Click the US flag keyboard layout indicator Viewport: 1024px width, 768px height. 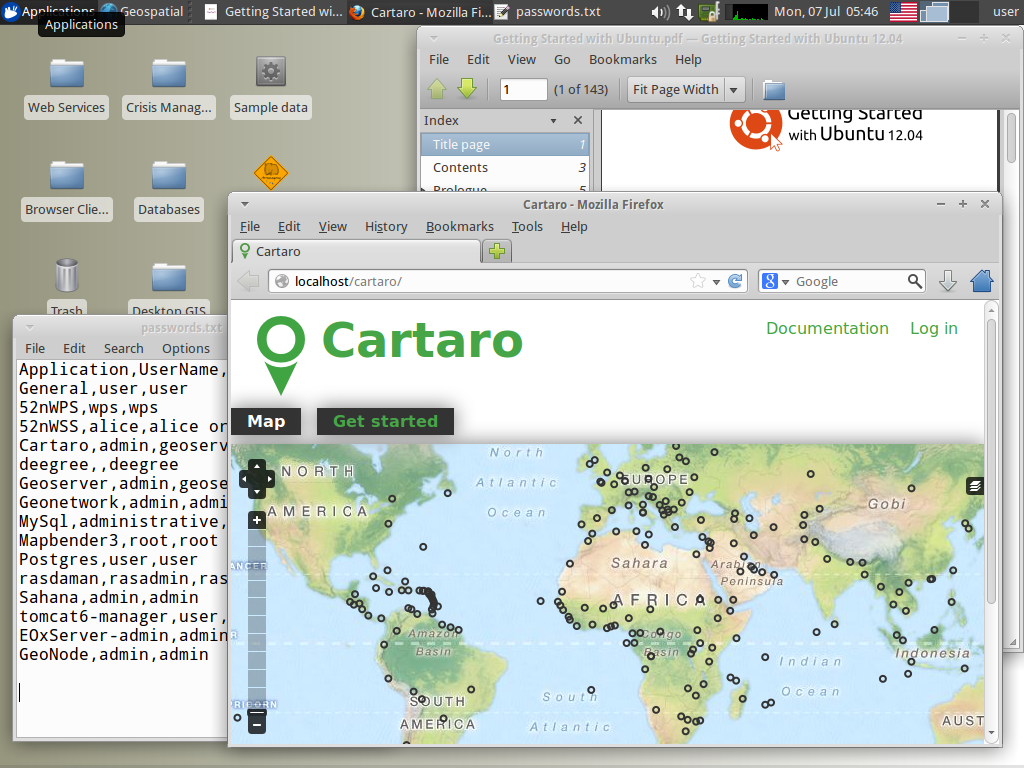click(x=903, y=12)
